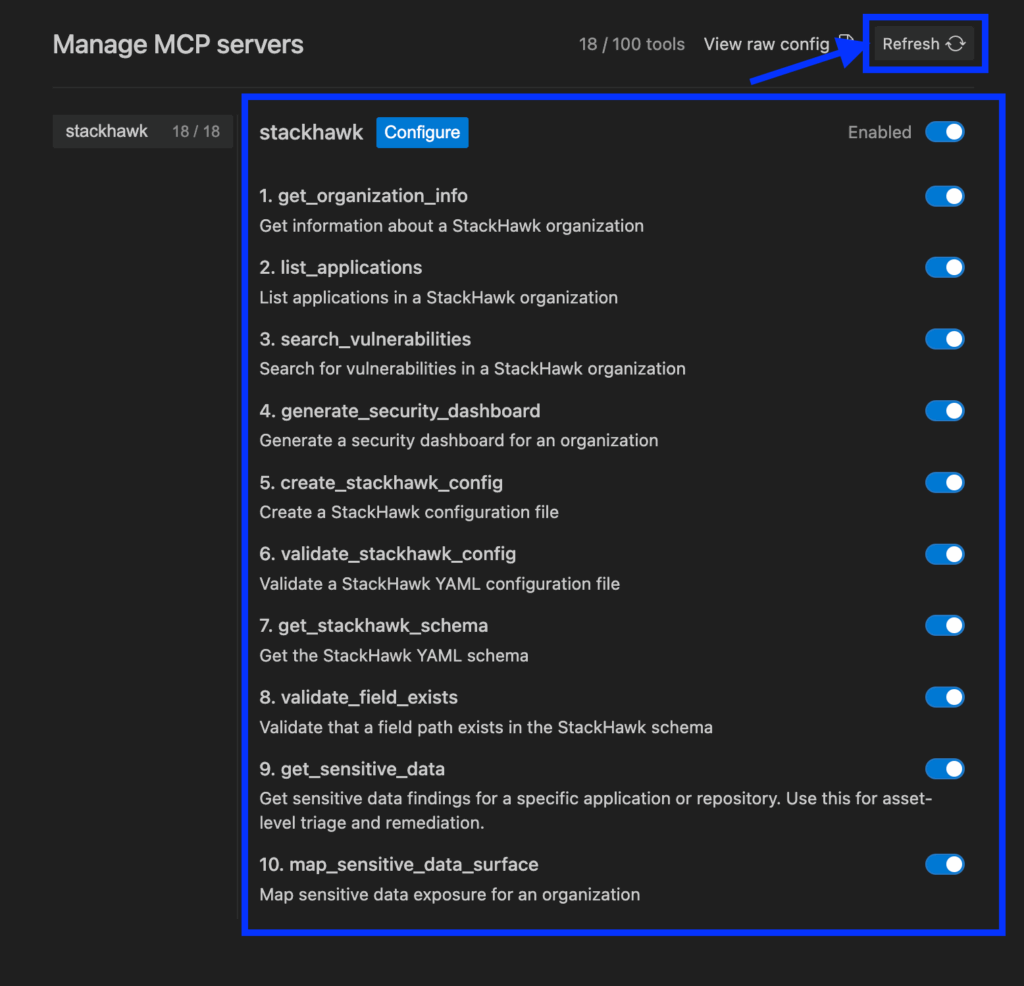
Task: Toggle off get_organization_info tool
Action: click(944, 196)
